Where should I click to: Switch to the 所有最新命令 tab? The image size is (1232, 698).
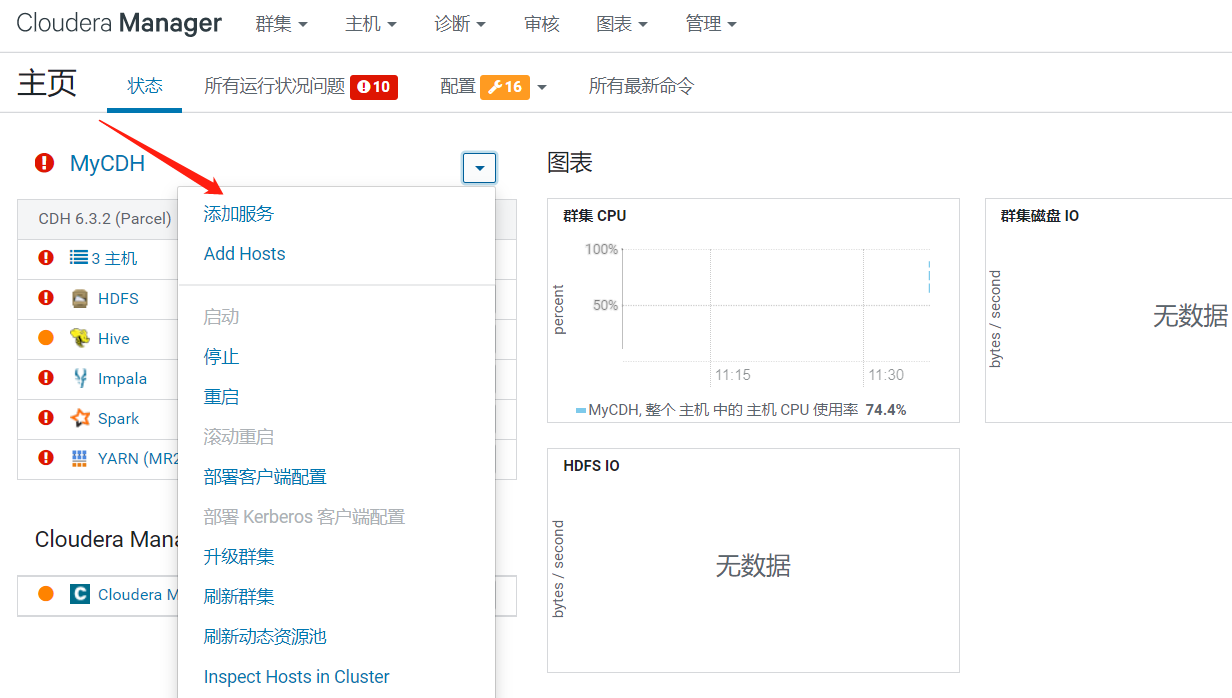coord(641,87)
